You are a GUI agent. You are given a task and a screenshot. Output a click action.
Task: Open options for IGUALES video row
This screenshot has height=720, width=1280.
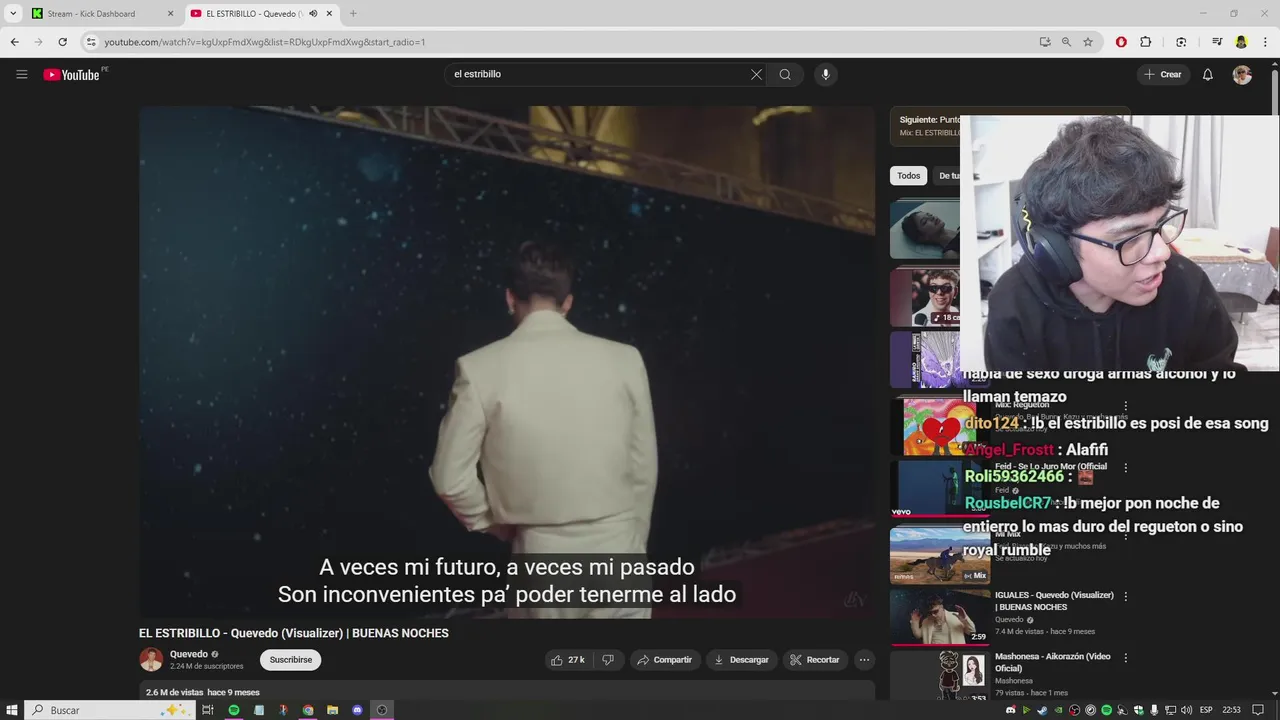pyautogui.click(x=1126, y=596)
